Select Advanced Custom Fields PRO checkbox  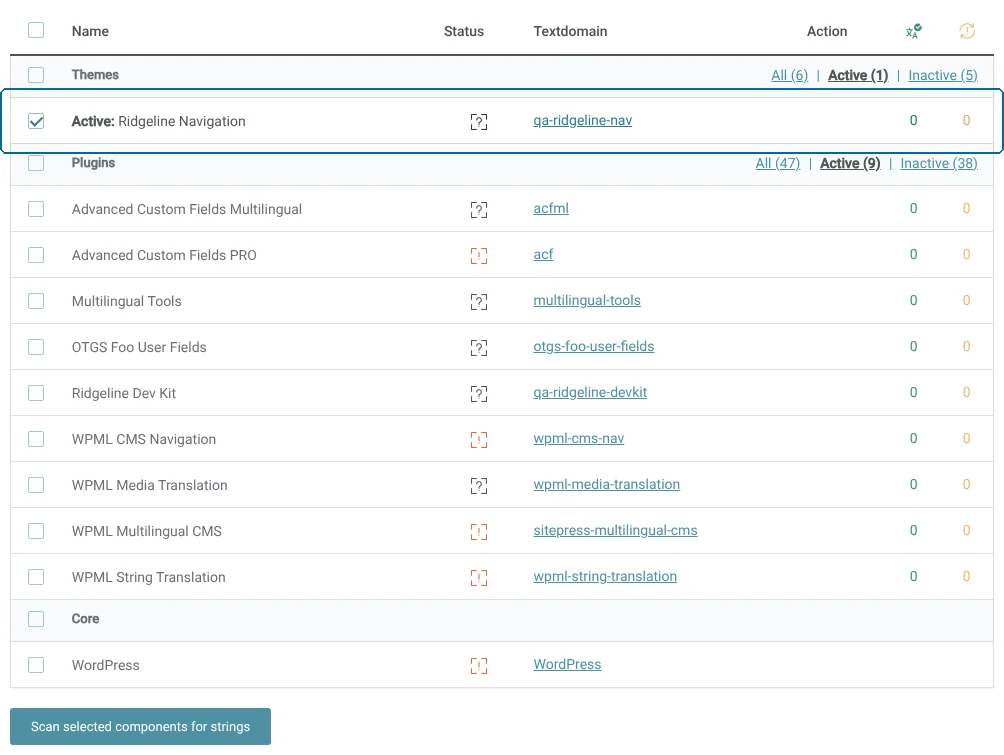click(x=36, y=255)
